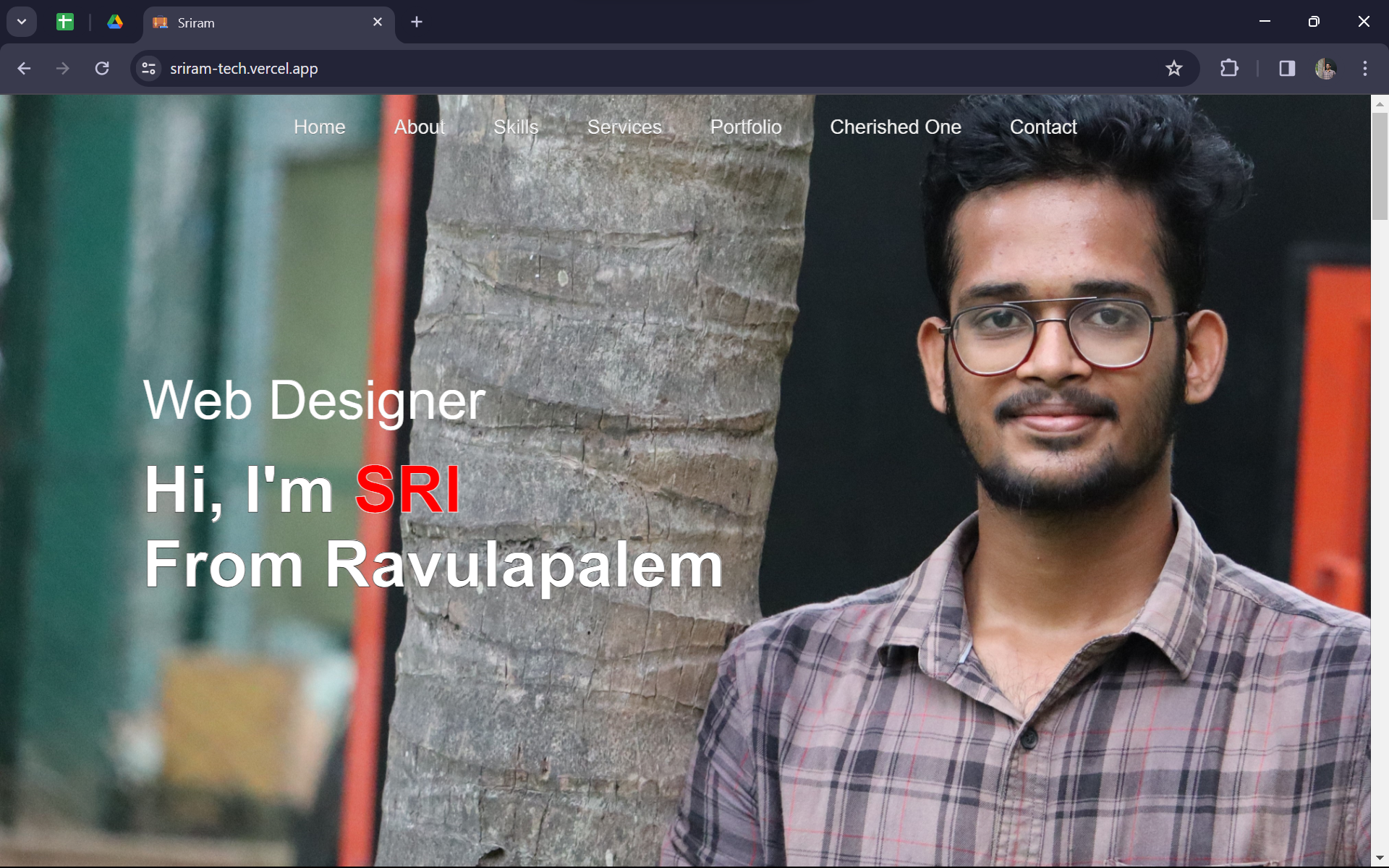This screenshot has height=868, width=1389.
Task: Open the Contact page link
Action: (1043, 127)
